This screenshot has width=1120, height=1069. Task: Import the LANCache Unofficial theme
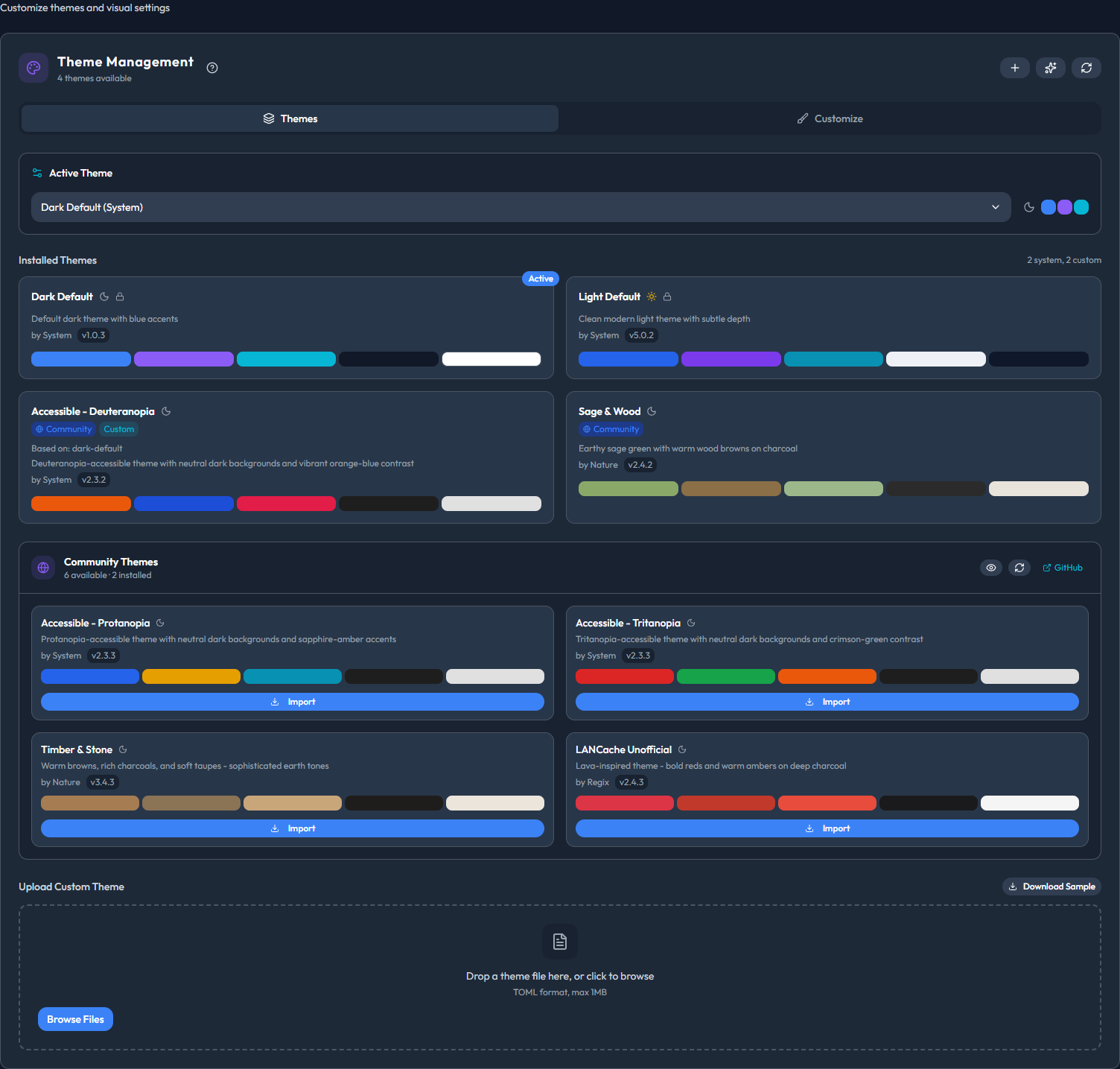[x=827, y=828]
